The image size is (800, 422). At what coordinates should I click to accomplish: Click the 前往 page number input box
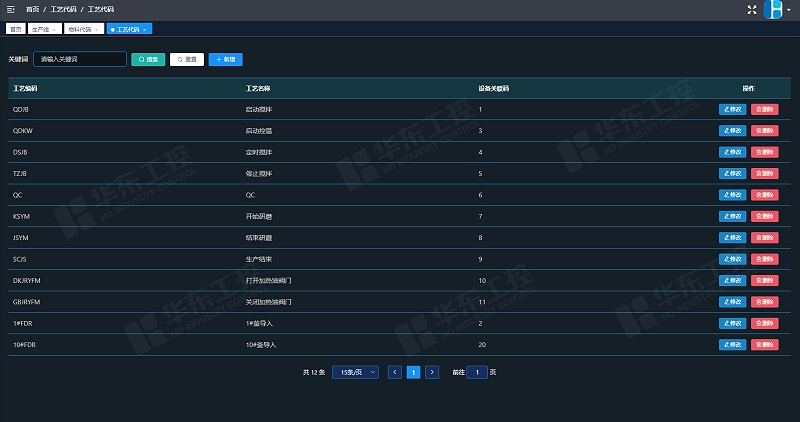pyautogui.click(x=477, y=372)
